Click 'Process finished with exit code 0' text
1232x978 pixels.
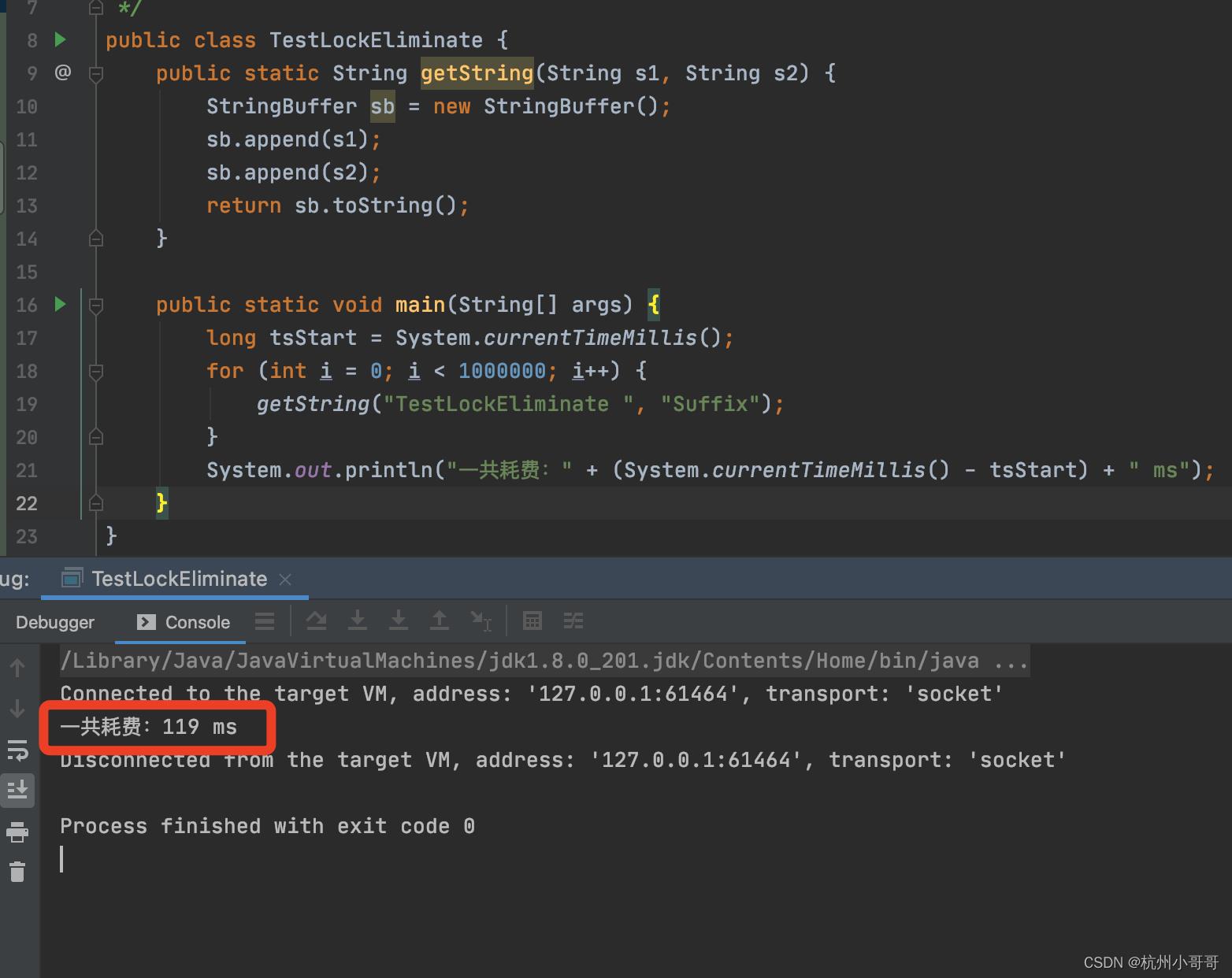(x=267, y=826)
